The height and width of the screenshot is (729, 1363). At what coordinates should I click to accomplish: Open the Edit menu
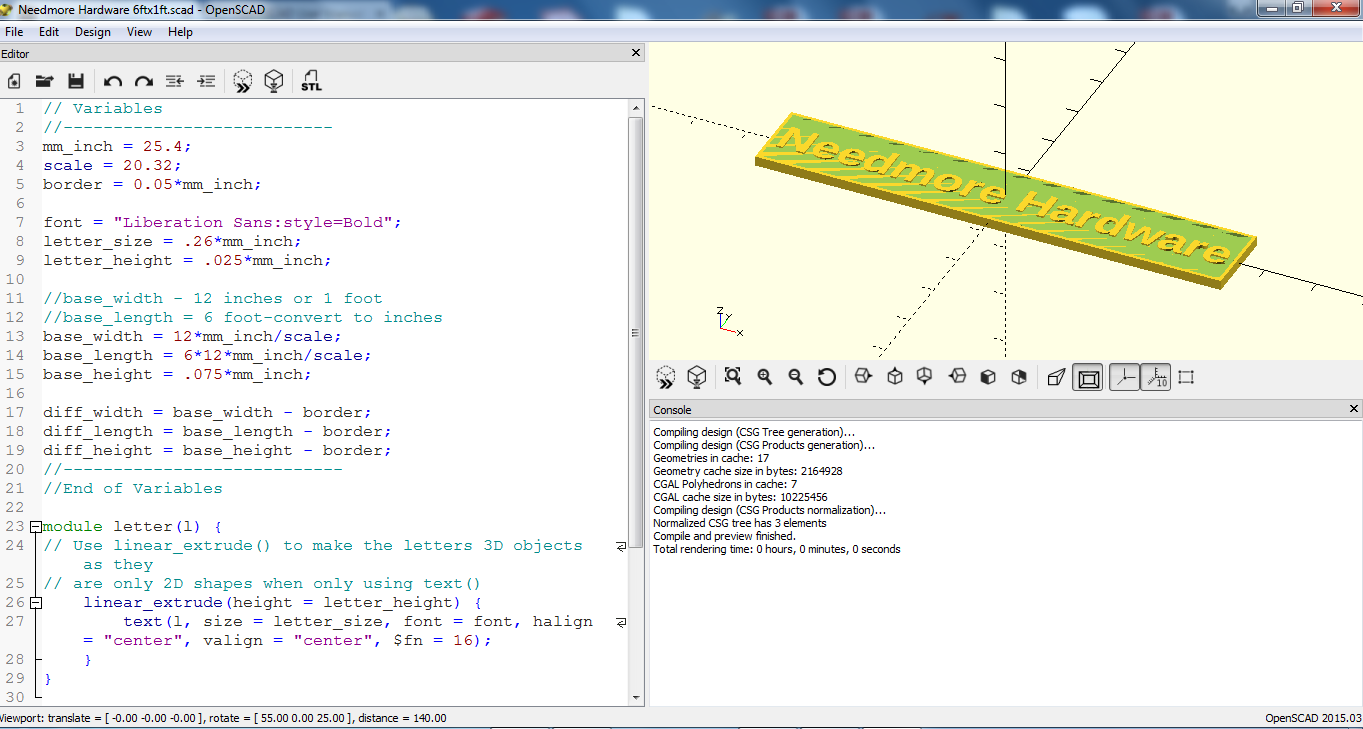point(49,32)
